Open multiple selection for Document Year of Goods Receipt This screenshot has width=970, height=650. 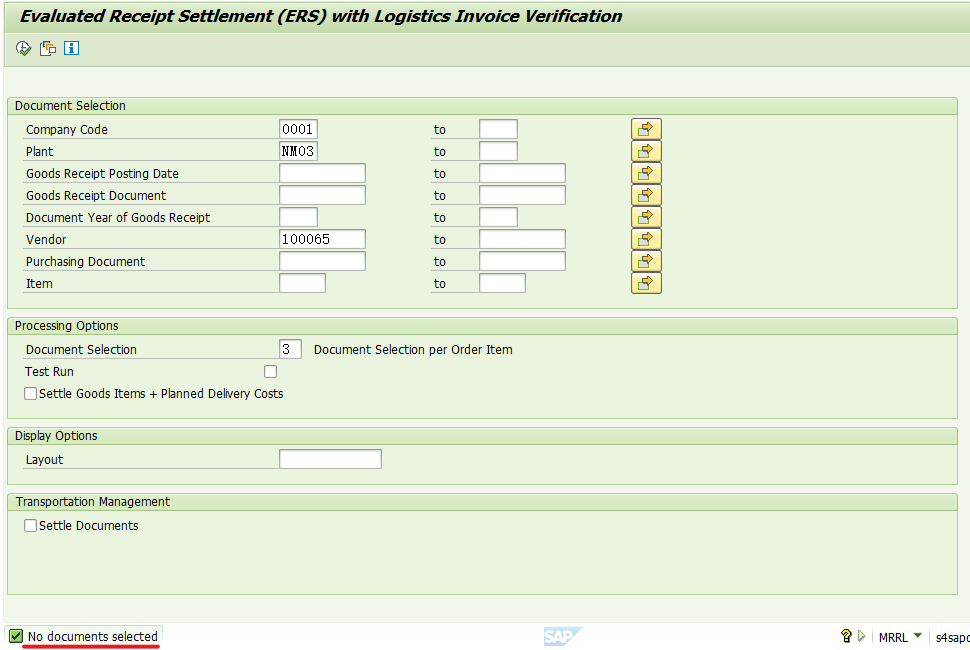pos(646,218)
